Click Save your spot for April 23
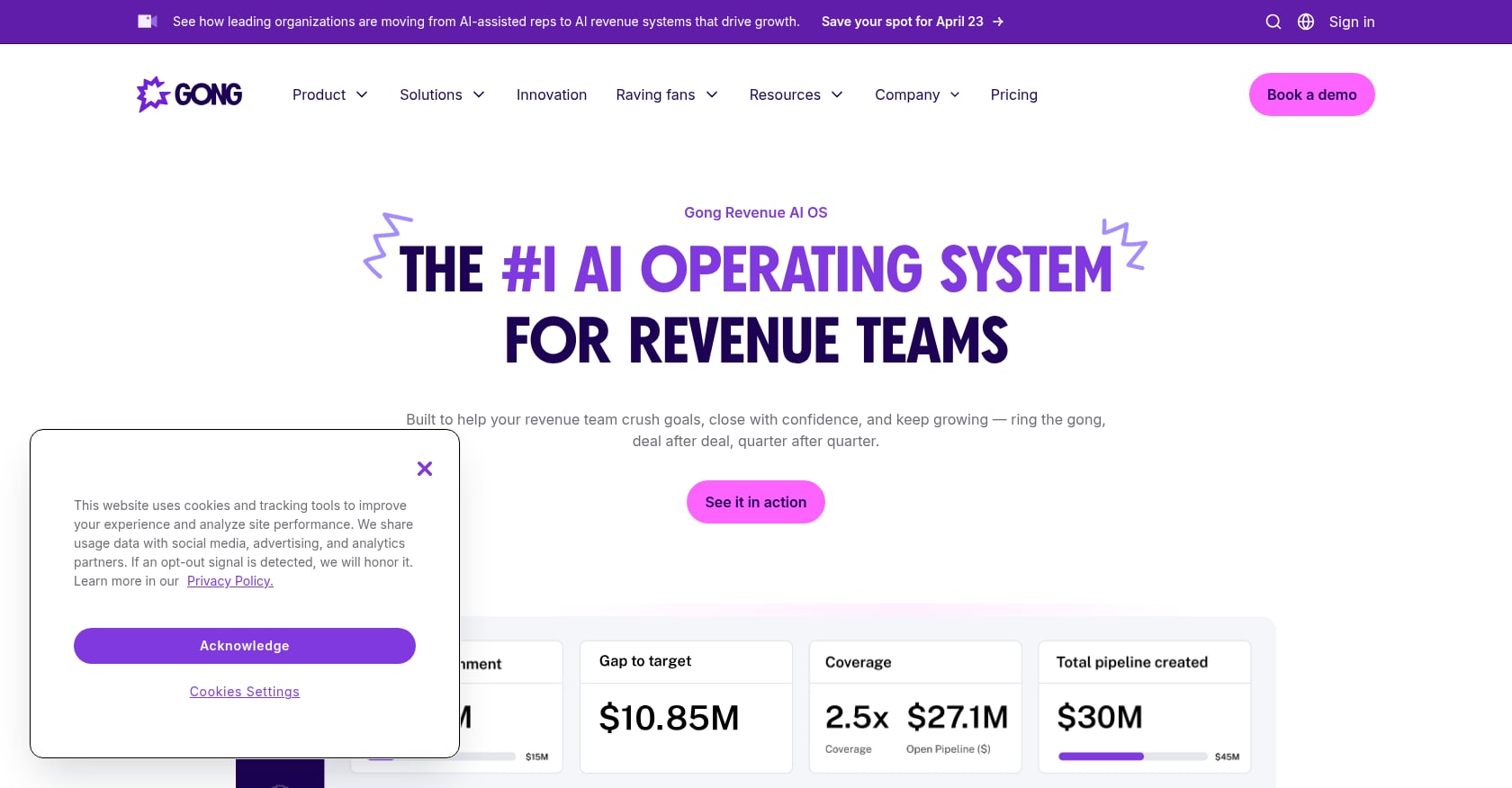1512x788 pixels. pos(902,22)
